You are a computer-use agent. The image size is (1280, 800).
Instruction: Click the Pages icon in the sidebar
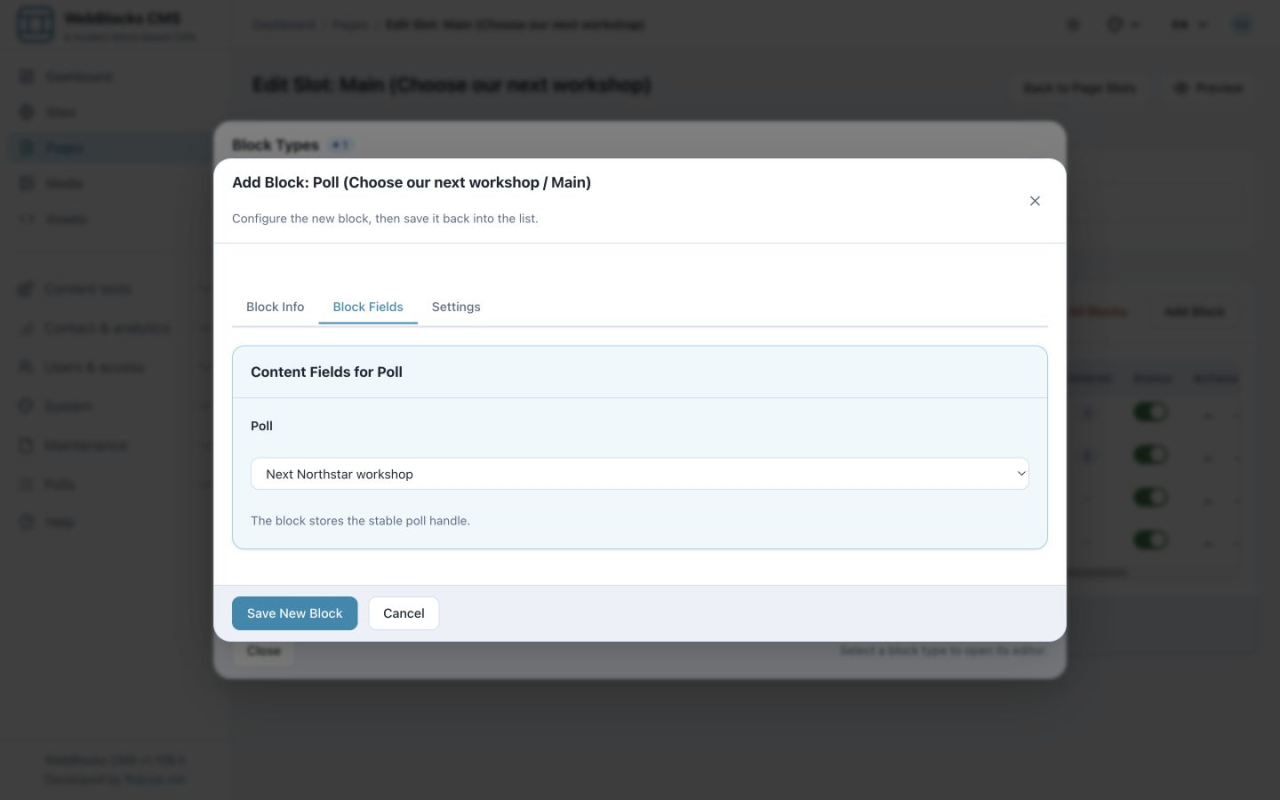(27, 148)
